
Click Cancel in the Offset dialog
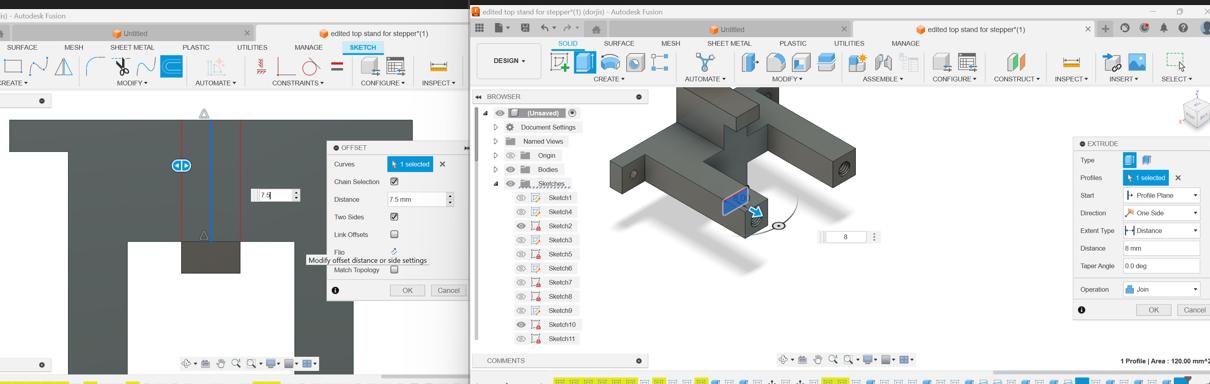[448, 291]
